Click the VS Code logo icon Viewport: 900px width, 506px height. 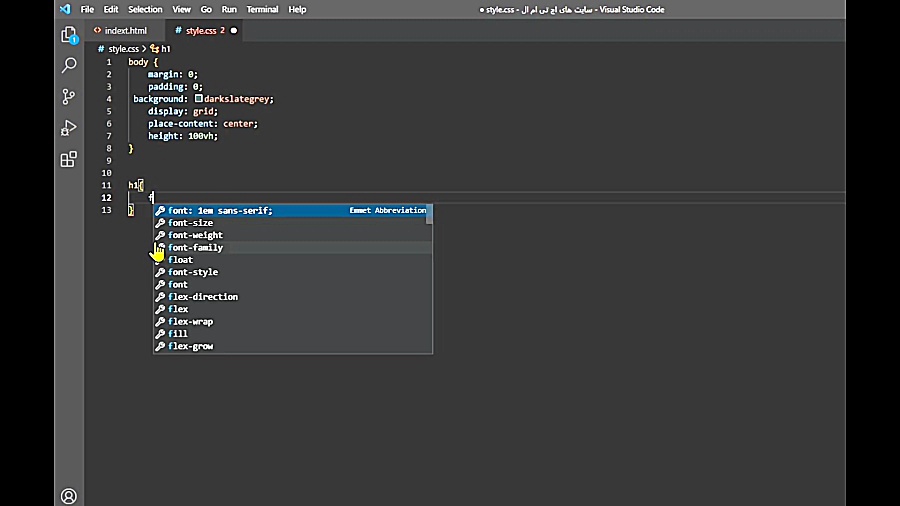click(65, 9)
